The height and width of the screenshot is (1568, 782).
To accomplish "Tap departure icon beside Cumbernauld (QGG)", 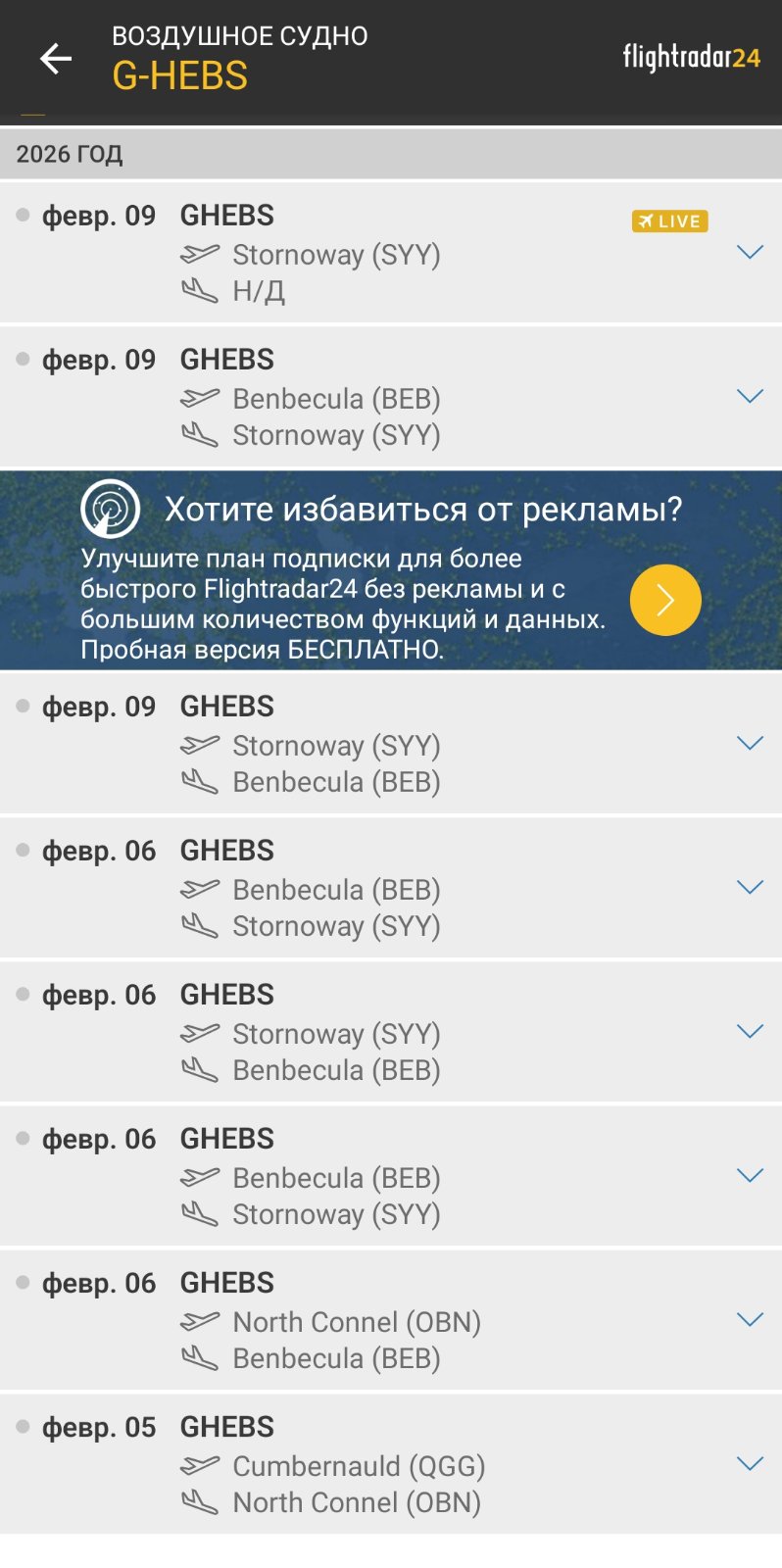I will 200,1466.
